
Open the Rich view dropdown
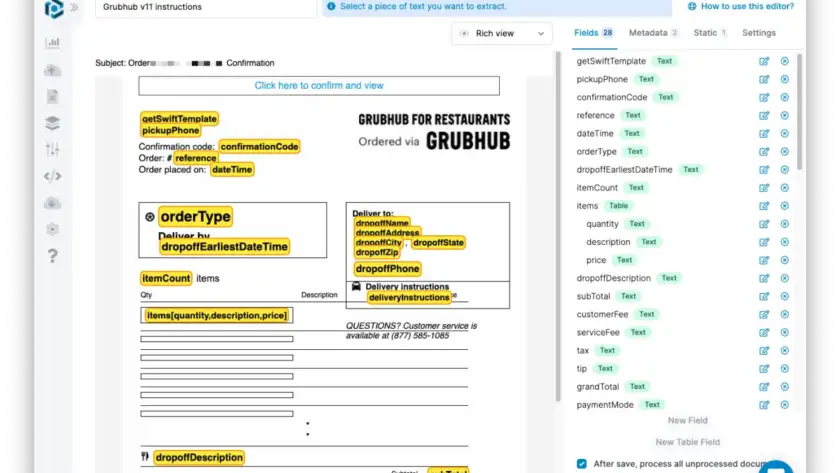(502, 33)
